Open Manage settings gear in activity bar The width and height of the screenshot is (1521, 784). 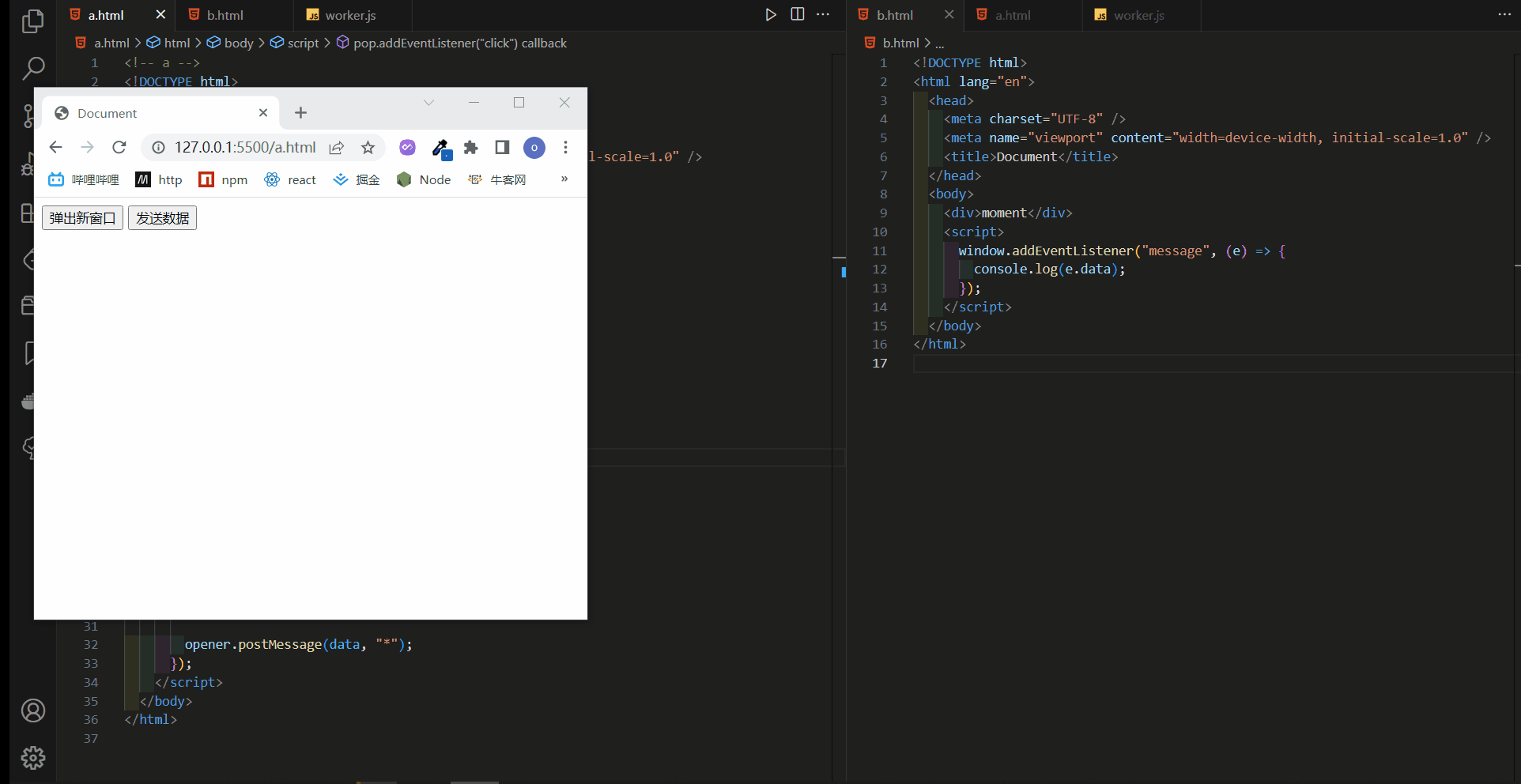click(32, 758)
